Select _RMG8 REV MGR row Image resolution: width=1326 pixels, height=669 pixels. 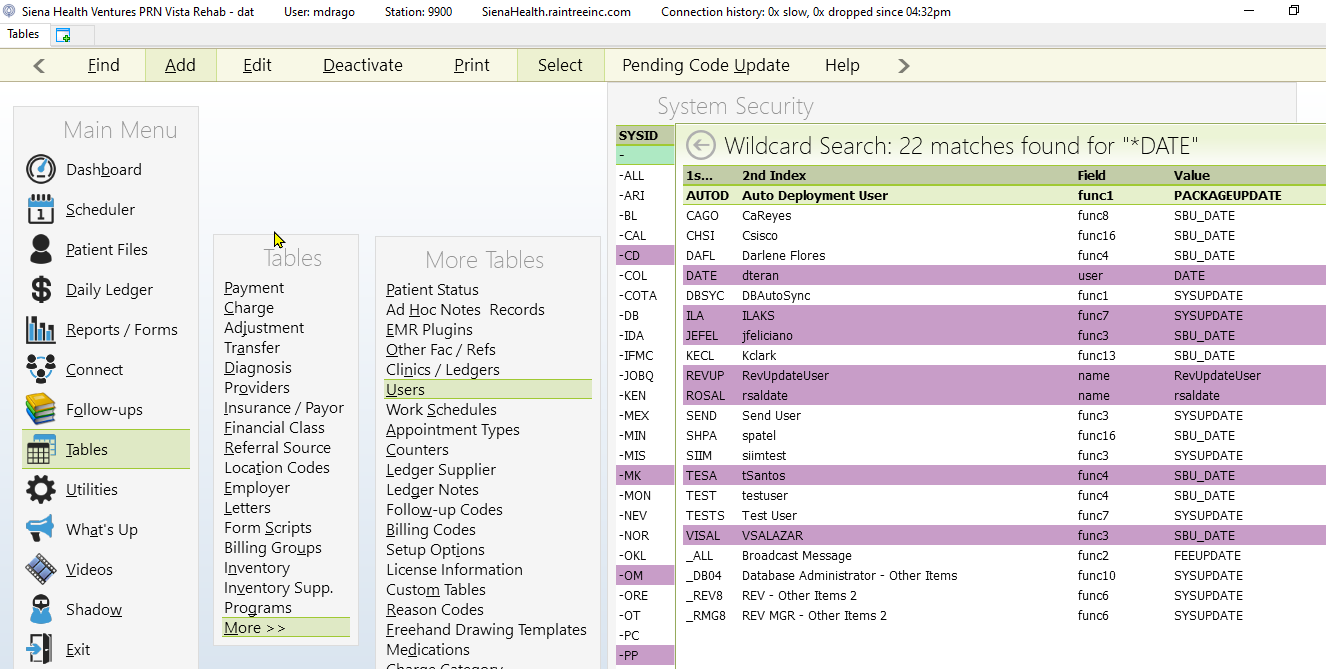tap(1004, 616)
